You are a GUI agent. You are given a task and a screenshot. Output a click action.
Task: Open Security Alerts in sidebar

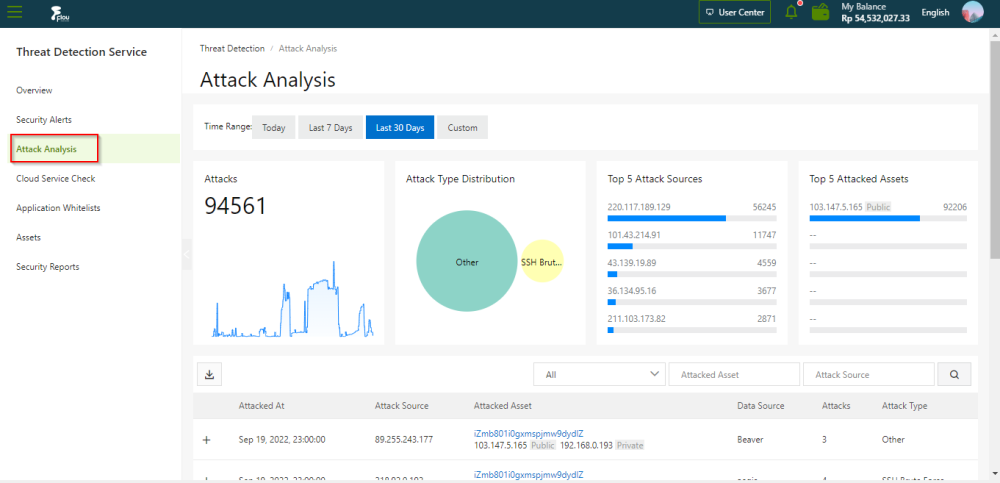pyautogui.click(x=44, y=120)
